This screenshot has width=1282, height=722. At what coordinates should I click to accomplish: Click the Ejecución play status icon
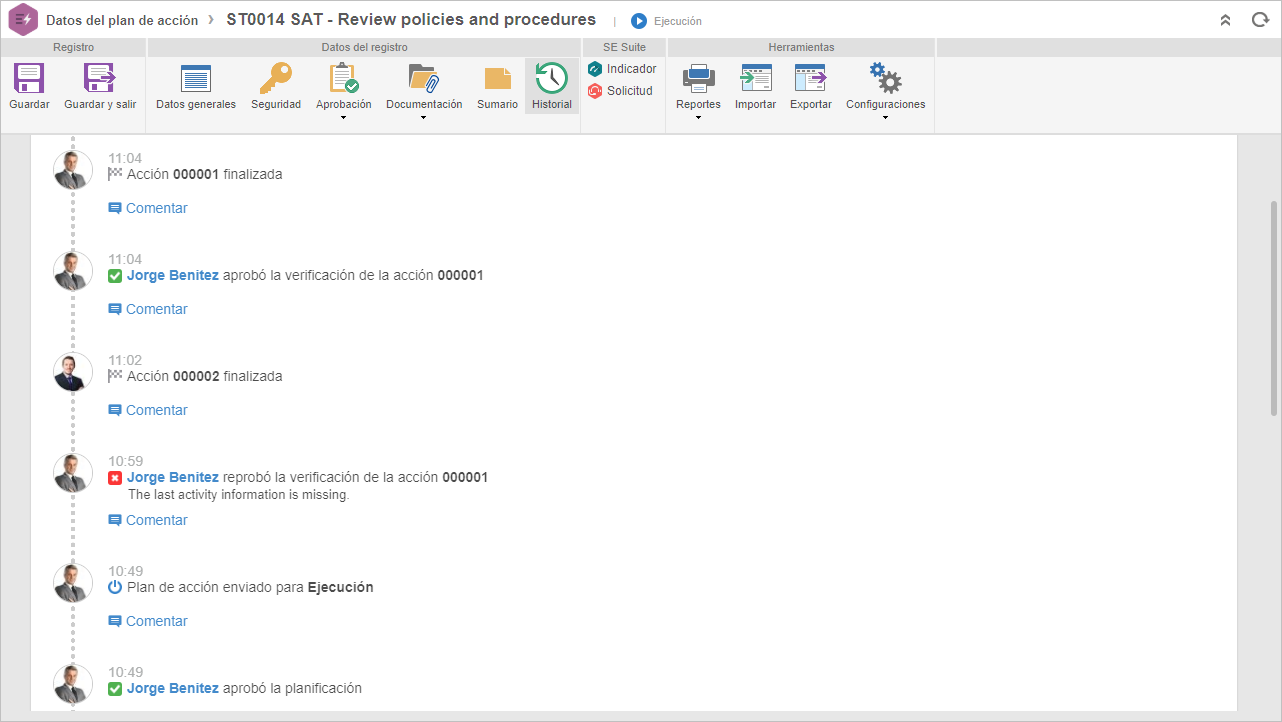tap(639, 21)
